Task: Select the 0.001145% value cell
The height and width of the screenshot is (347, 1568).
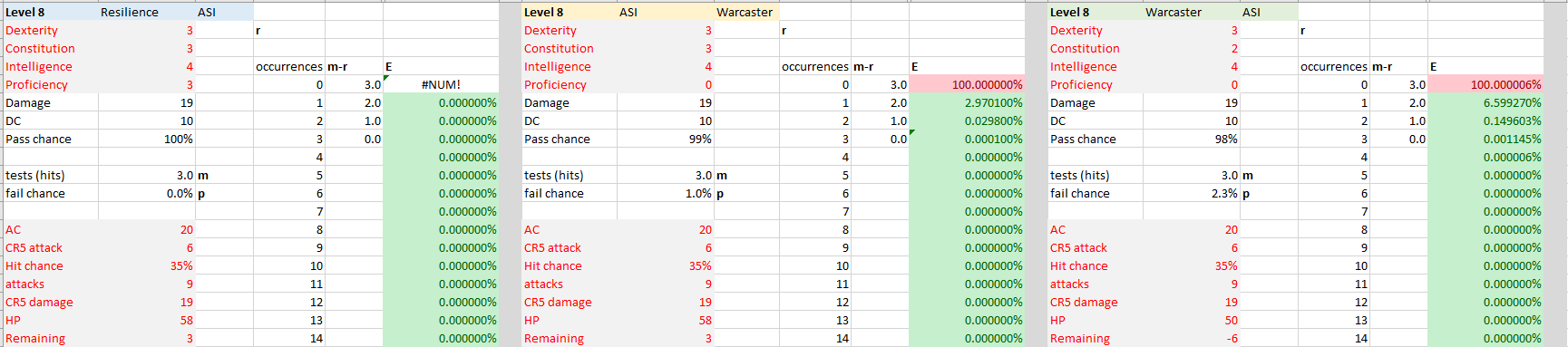Action: pos(1485,139)
